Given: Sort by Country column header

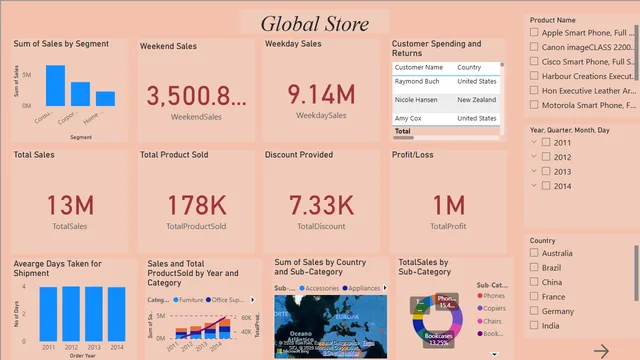Looking at the screenshot, I should pyautogui.click(x=469, y=67).
